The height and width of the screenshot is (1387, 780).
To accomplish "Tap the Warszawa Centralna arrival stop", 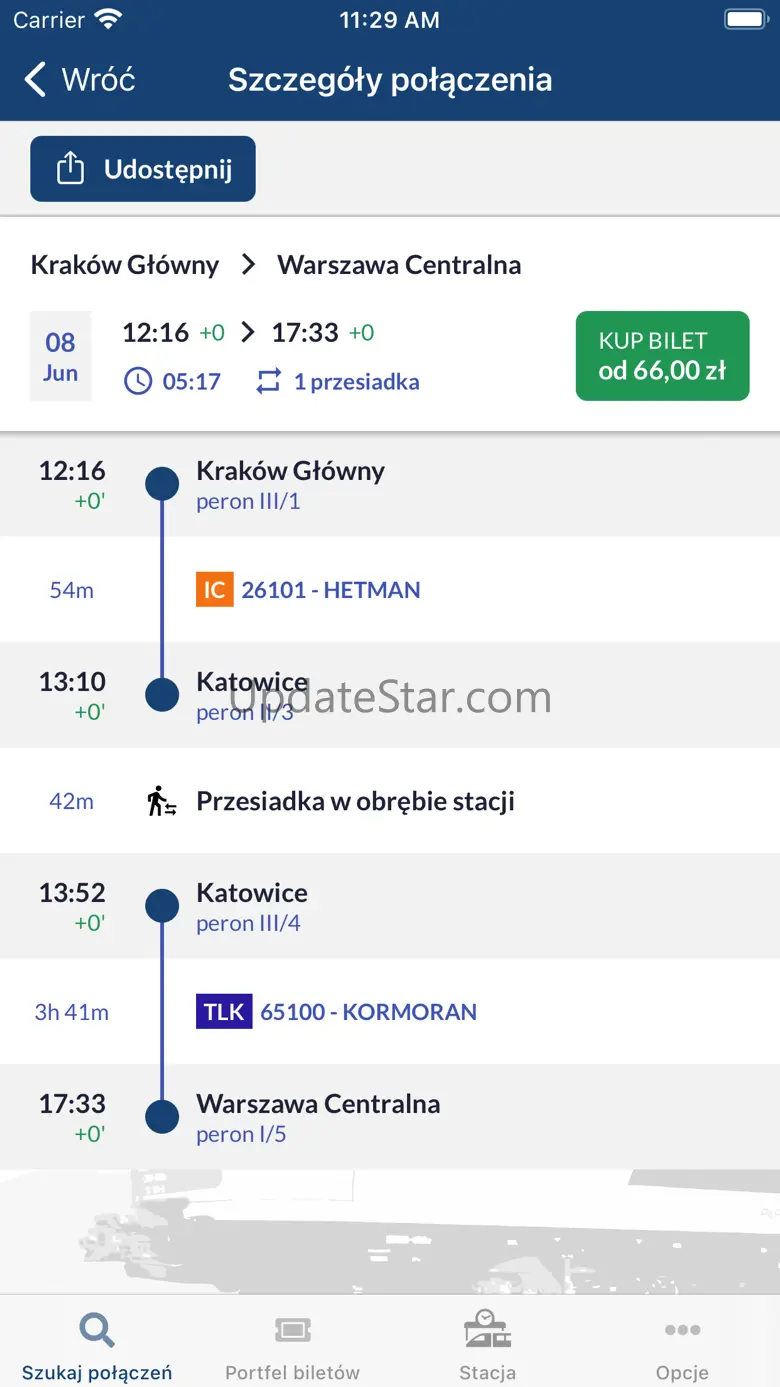I will (x=318, y=1104).
